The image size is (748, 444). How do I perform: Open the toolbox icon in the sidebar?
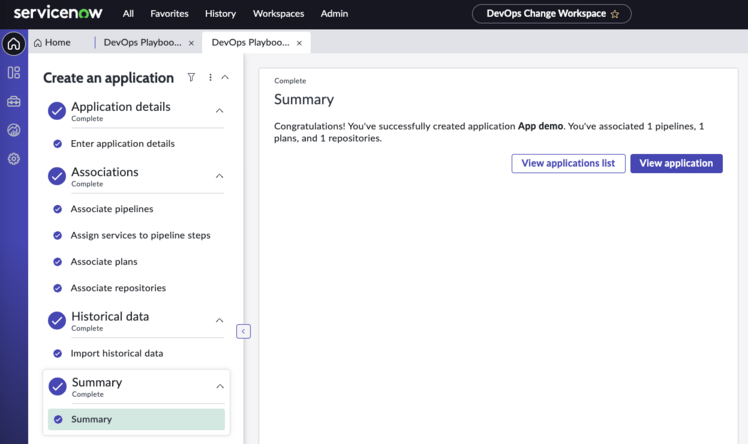(14, 101)
